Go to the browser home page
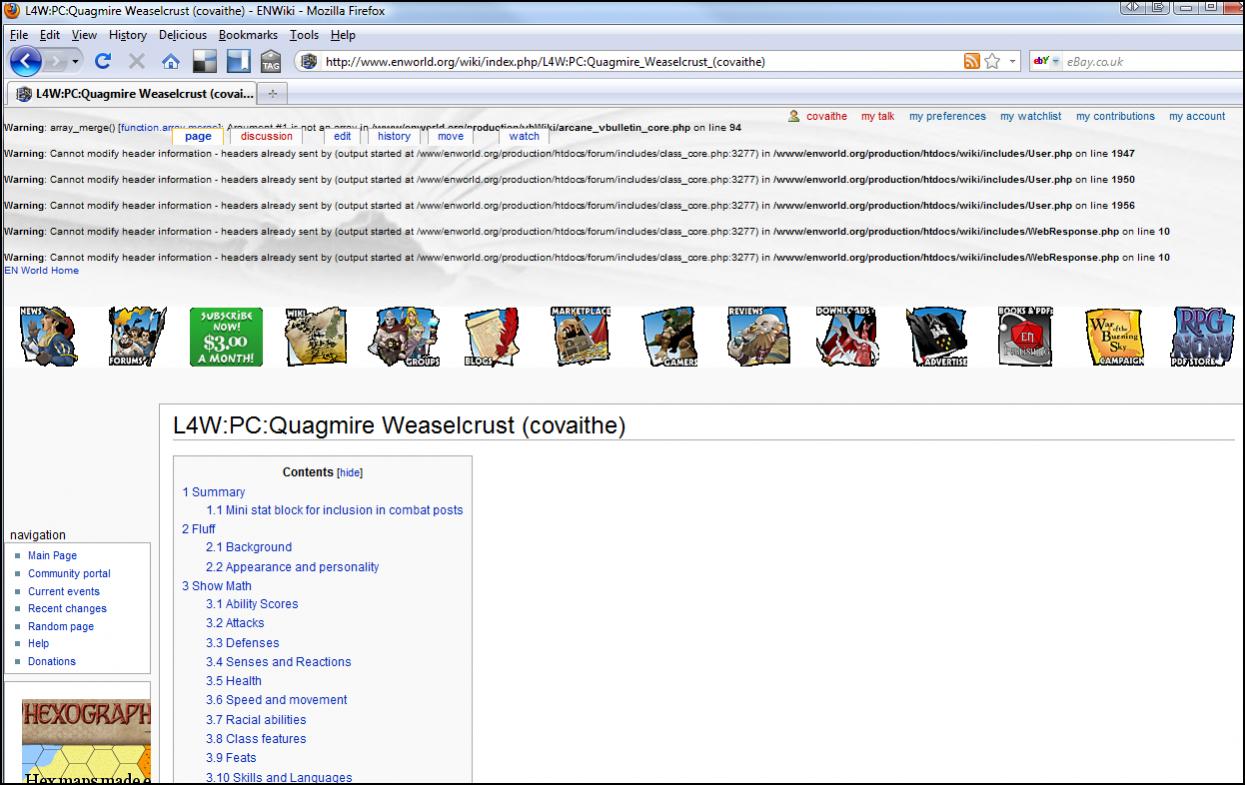 click(x=171, y=62)
